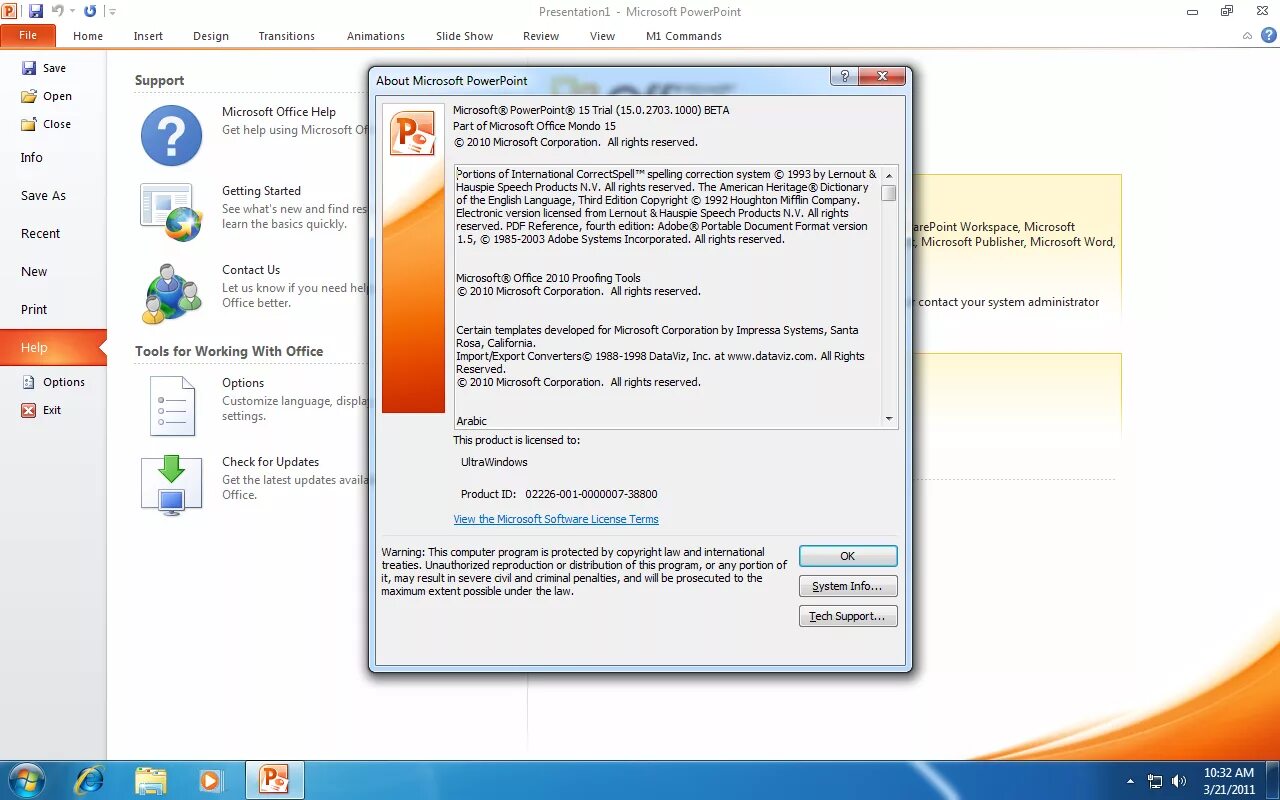Click the Arabic entry in credits list
Viewport: 1280px width, 800px height.
click(472, 421)
